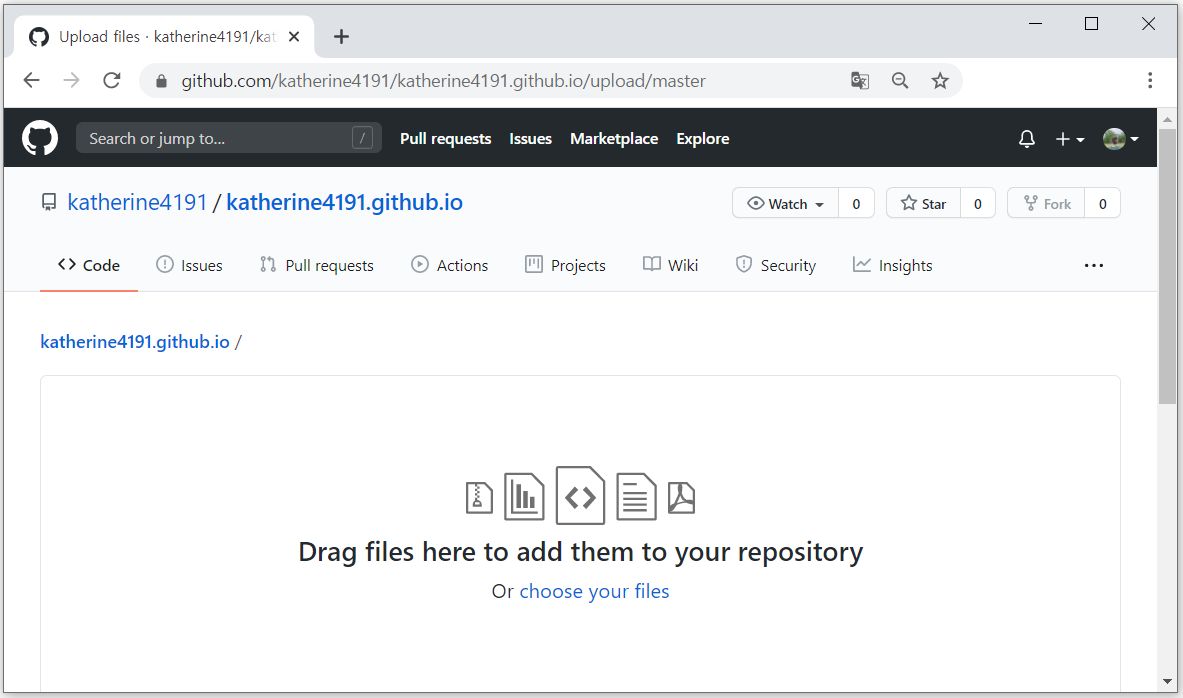Open the Wiki tab
This screenshot has height=698, width=1183.
tap(671, 266)
